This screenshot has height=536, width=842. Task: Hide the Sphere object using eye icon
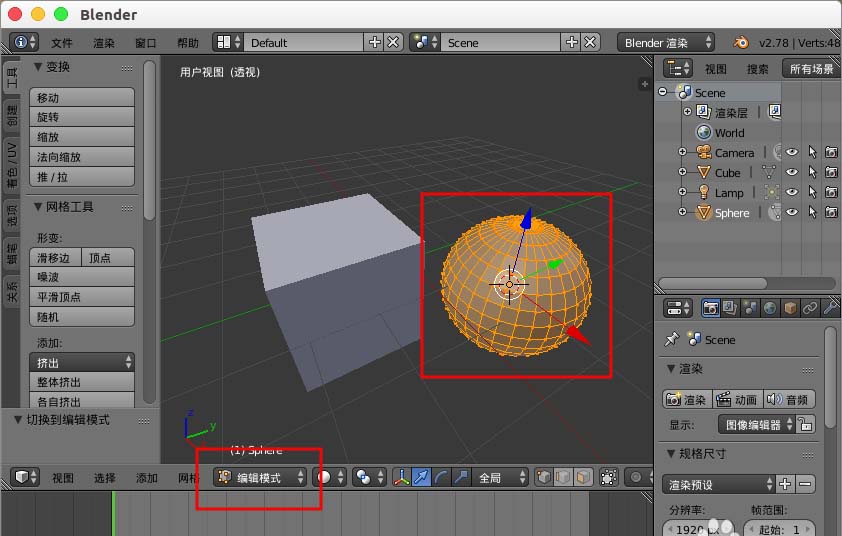[791, 213]
